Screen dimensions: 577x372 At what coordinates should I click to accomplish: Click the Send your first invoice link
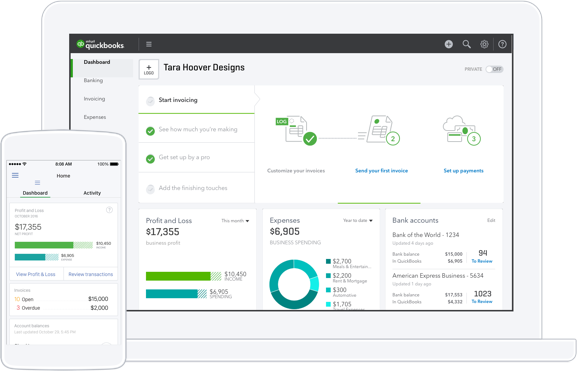(381, 171)
